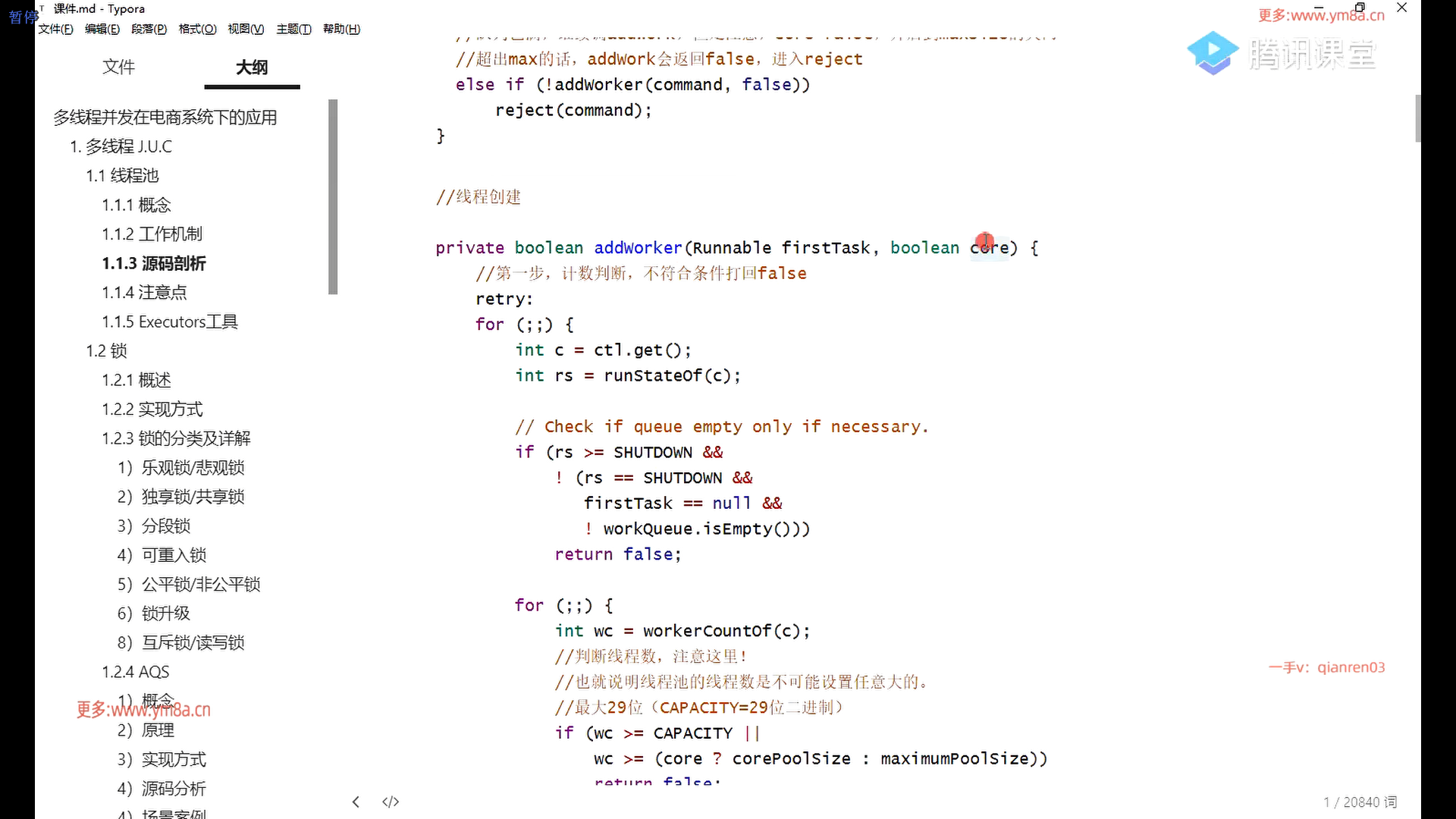Jump to 1.1.5 Executors工具 heading
Screen dimensions: 1456x819
170,322
